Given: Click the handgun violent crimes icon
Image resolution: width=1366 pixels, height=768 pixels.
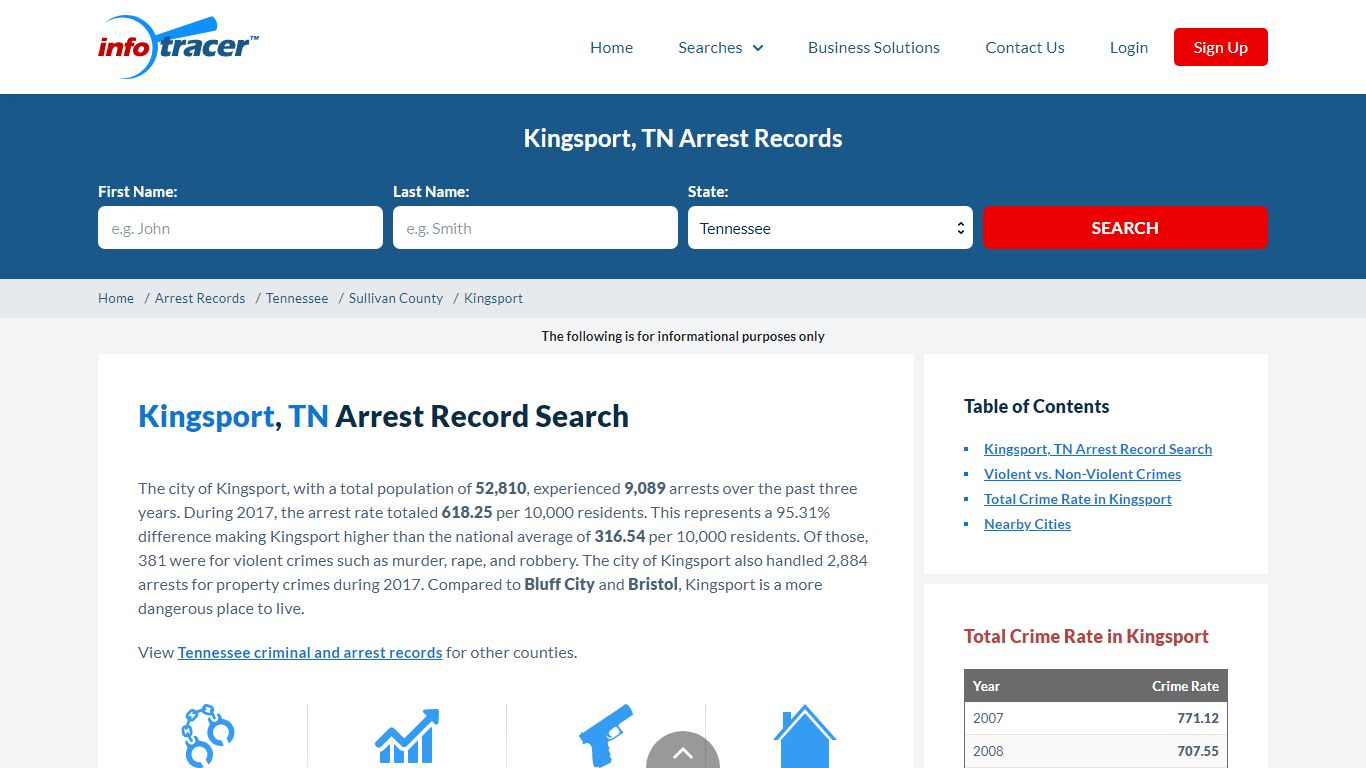Looking at the screenshot, I should coord(606,736).
